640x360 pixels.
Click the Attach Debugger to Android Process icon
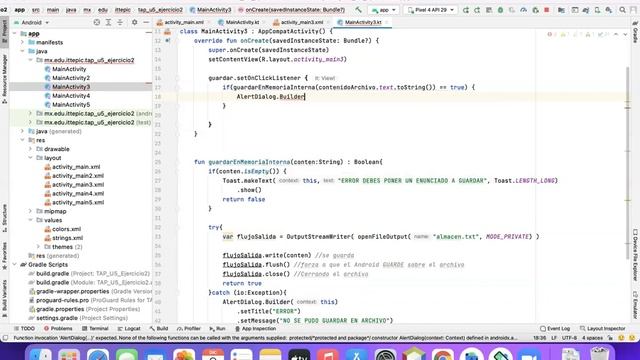[535, 10]
